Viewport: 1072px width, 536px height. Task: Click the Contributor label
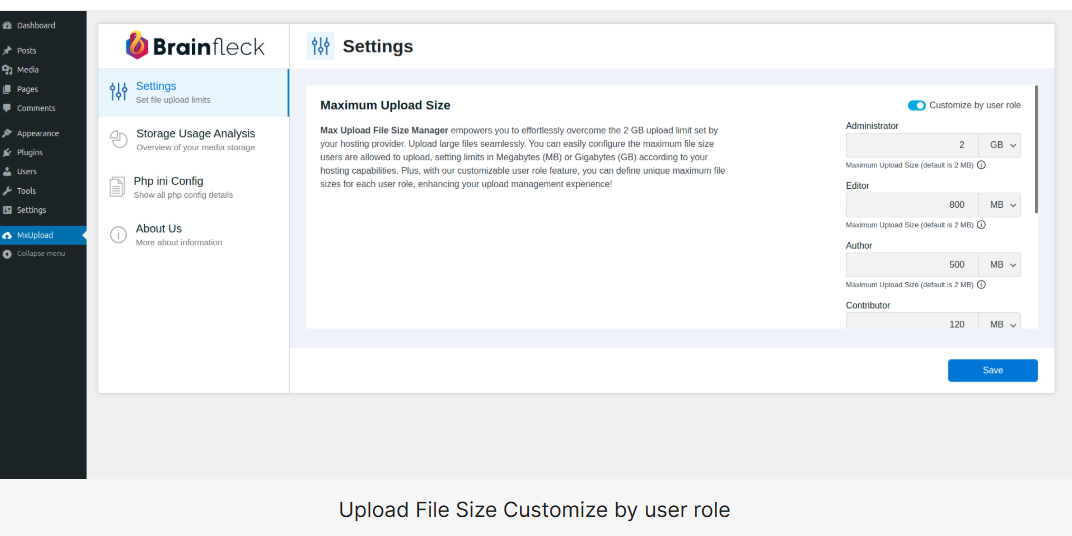[868, 305]
